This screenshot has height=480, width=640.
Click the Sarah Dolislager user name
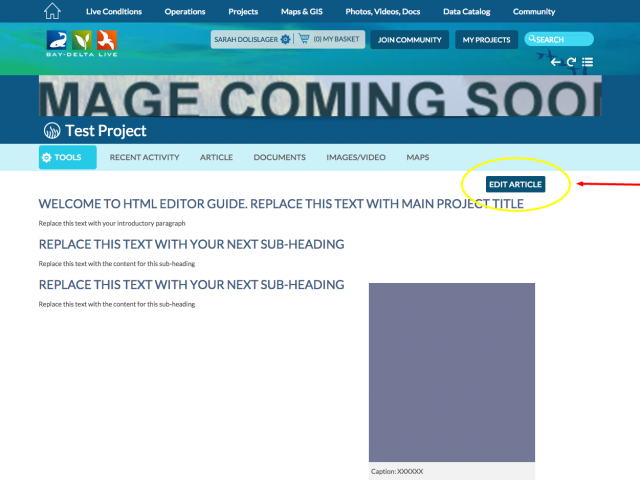click(246, 39)
